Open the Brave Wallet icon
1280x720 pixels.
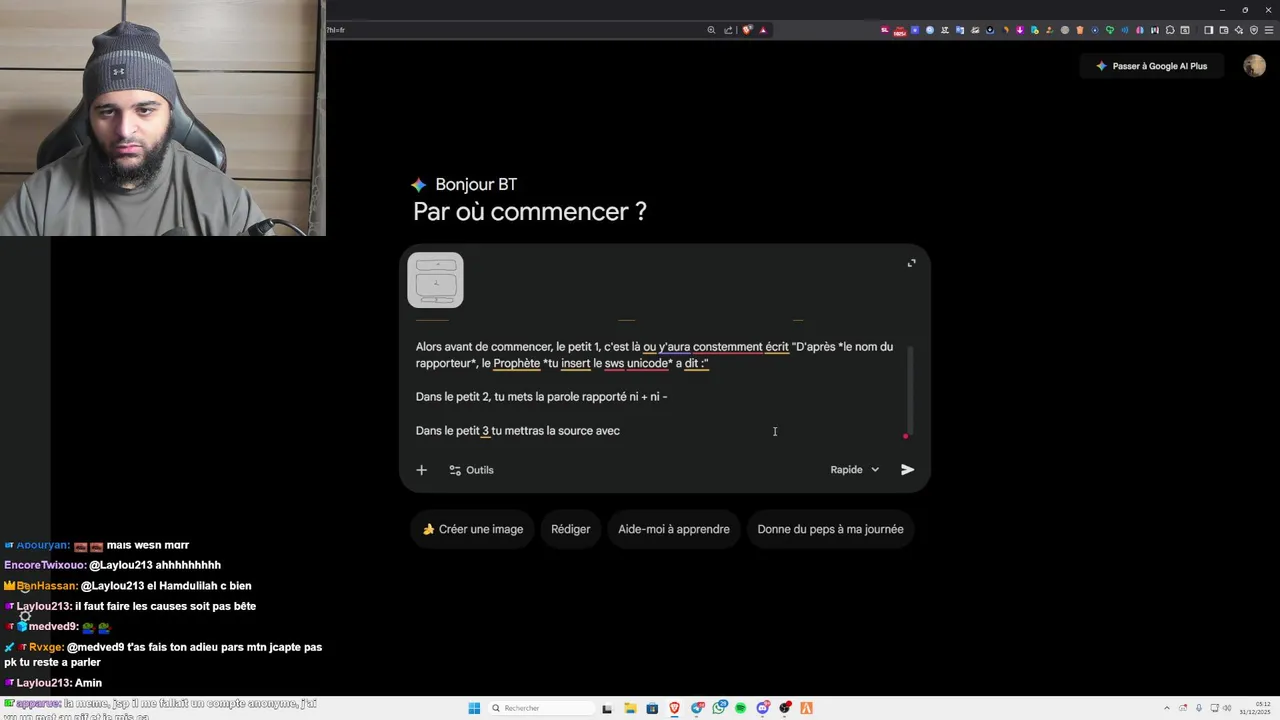pyautogui.click(x=1223, y=30)
